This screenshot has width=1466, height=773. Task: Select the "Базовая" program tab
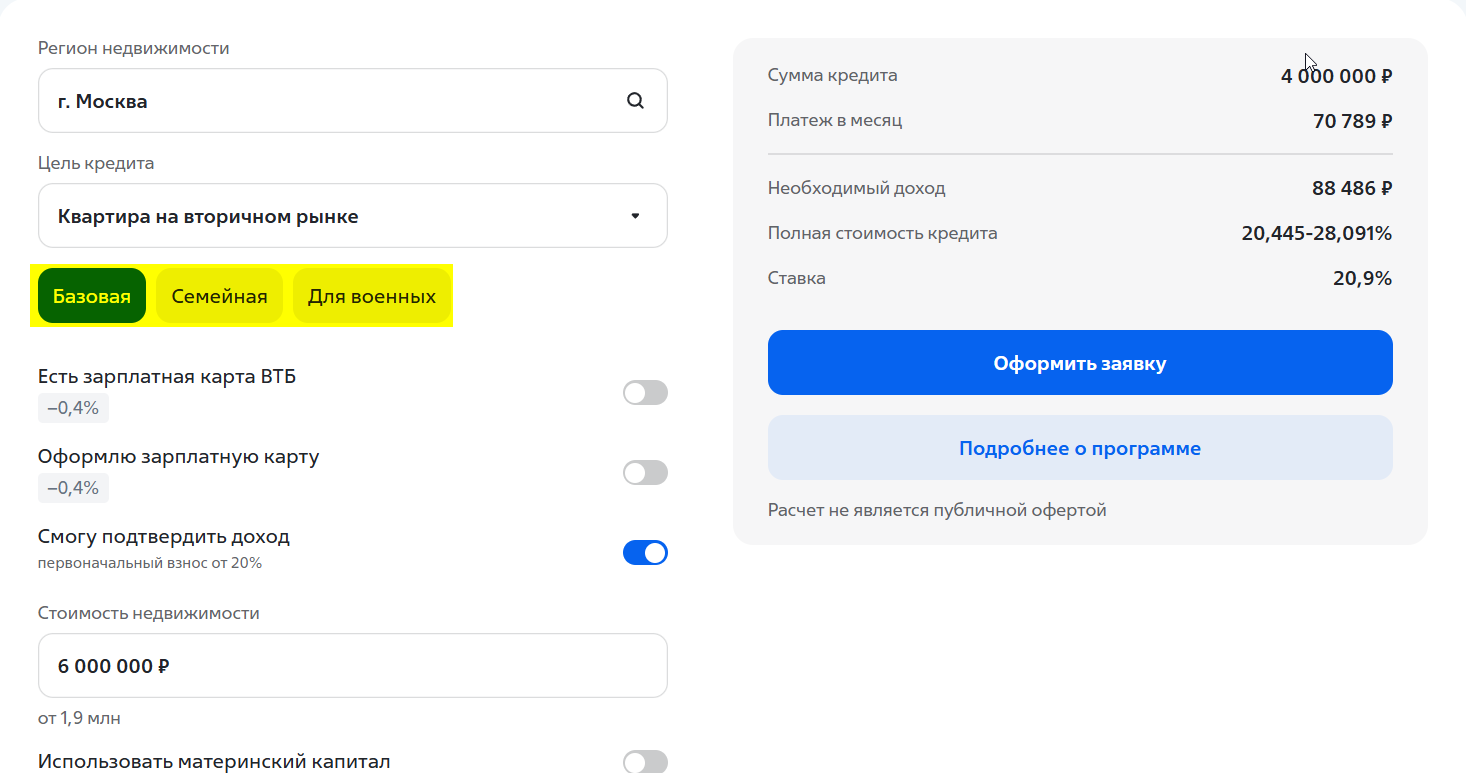(x=91, y=295)
